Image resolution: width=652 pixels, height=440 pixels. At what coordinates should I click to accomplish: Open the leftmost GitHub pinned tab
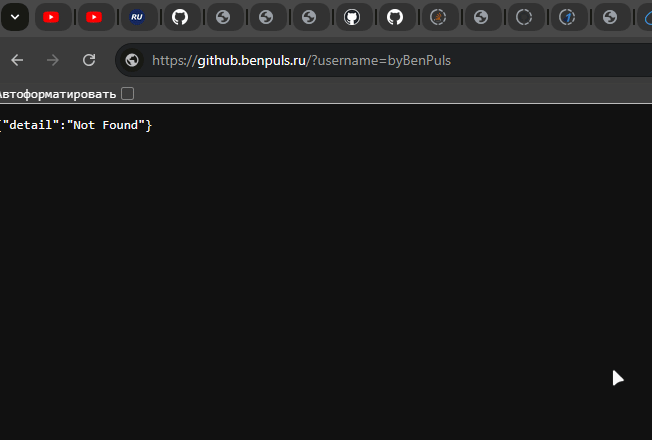(x=180, y=17)
